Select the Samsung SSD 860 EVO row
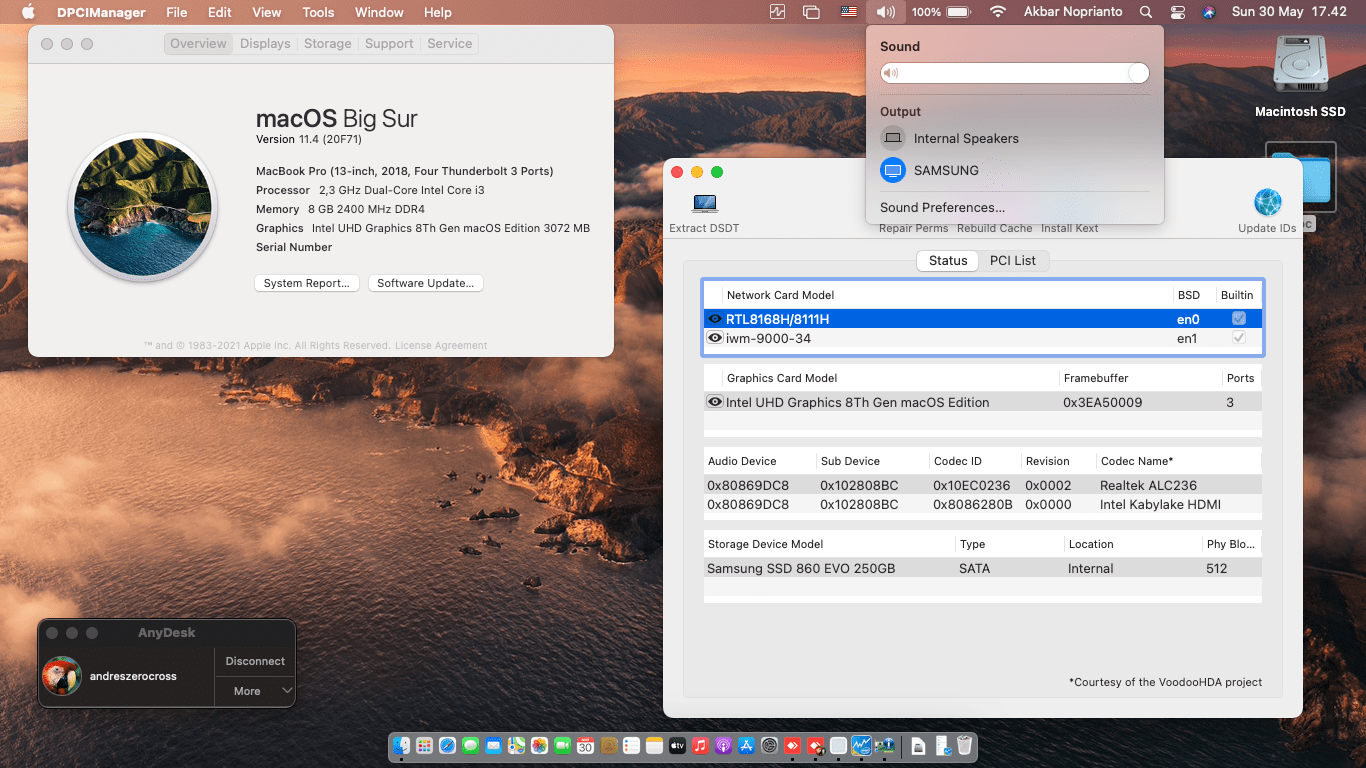Viewport: 1366px width, 768px height. [982, 568]
